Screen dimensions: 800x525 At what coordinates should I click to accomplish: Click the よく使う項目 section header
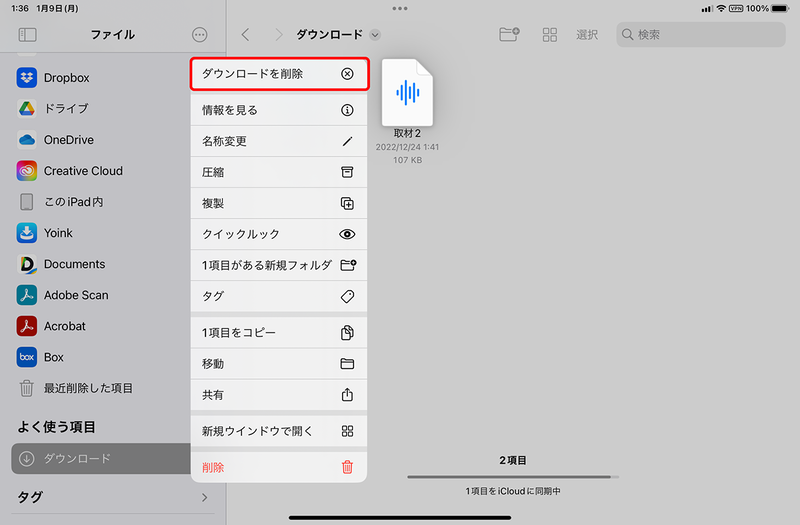pos(57,427)
